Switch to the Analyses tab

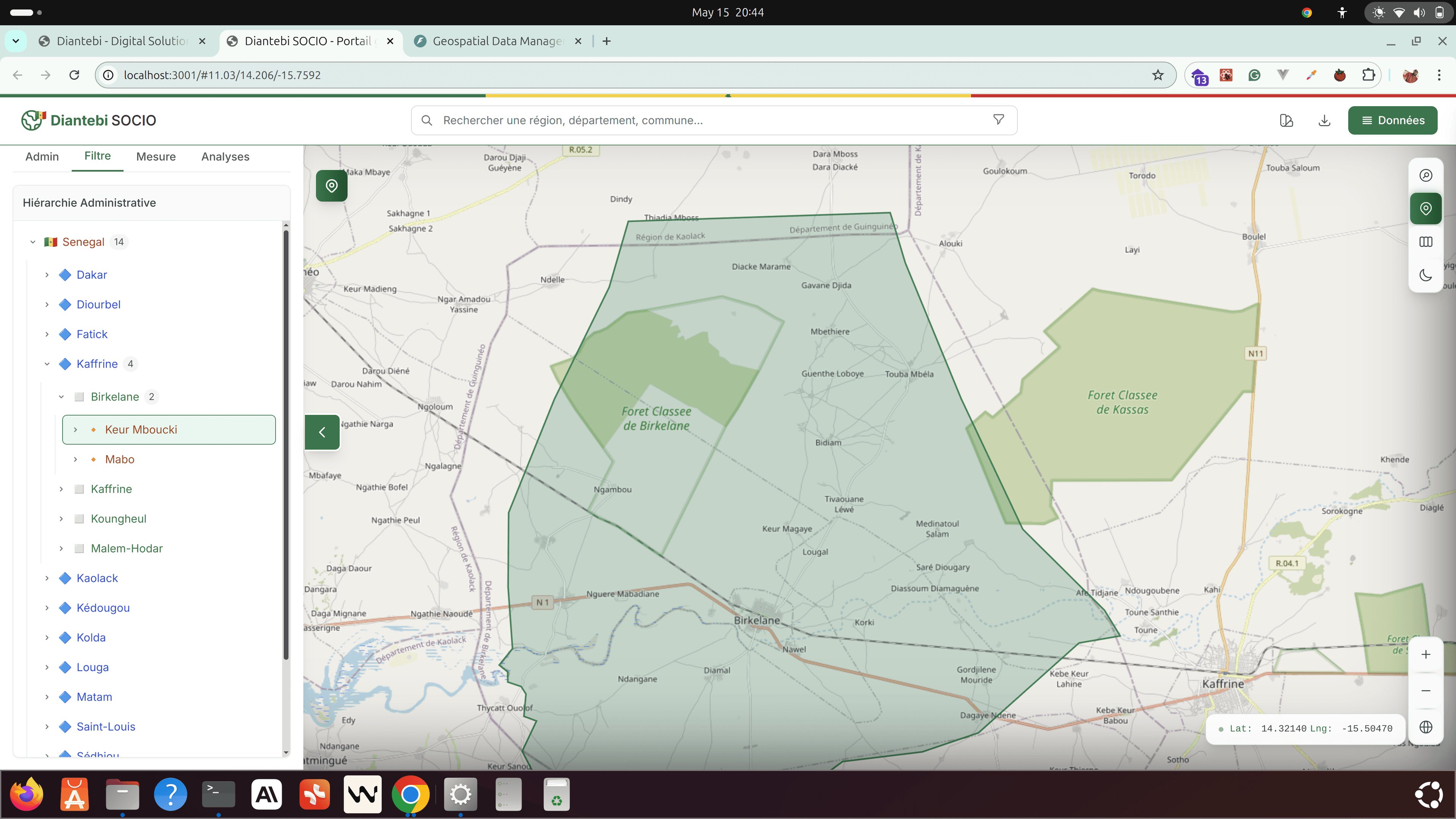(x=225, y=157)
